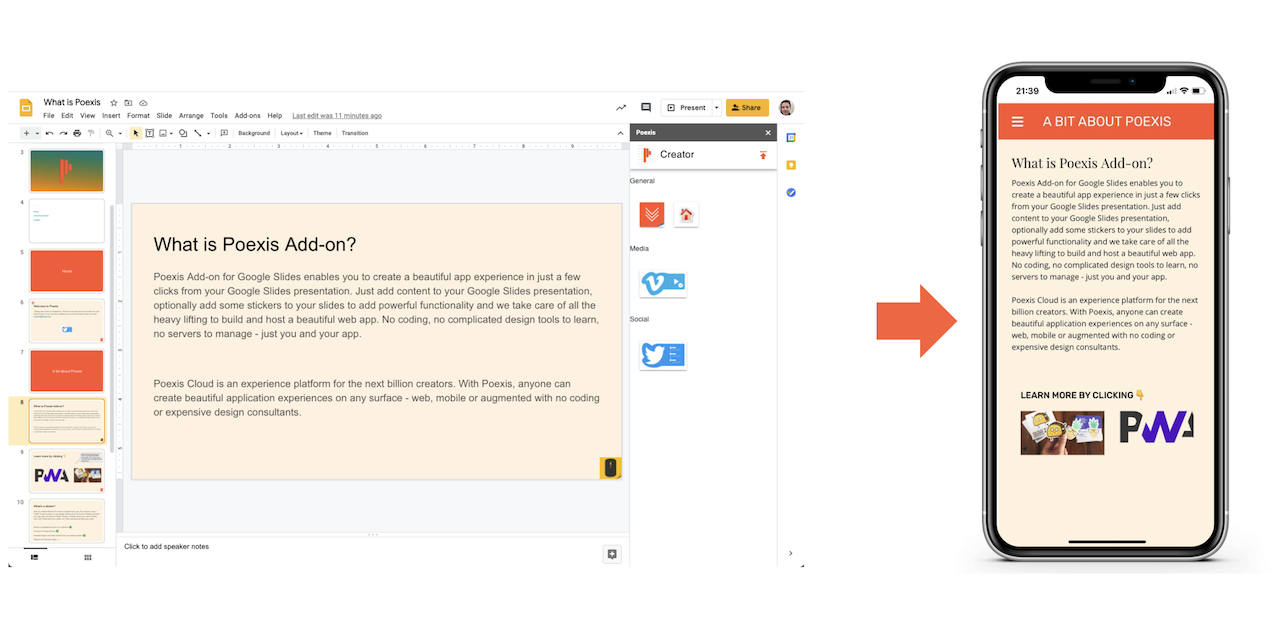Select the orange chevrons sticker under General
This screenshot has width=1280, height=633.
click(x=652, y=214)
